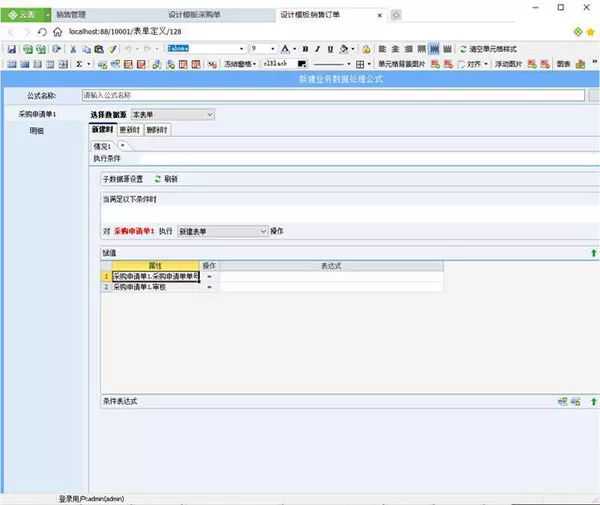Screen dimensions: 600x505
Task: Click the Sum sigma icon
Action: [79, 64]
